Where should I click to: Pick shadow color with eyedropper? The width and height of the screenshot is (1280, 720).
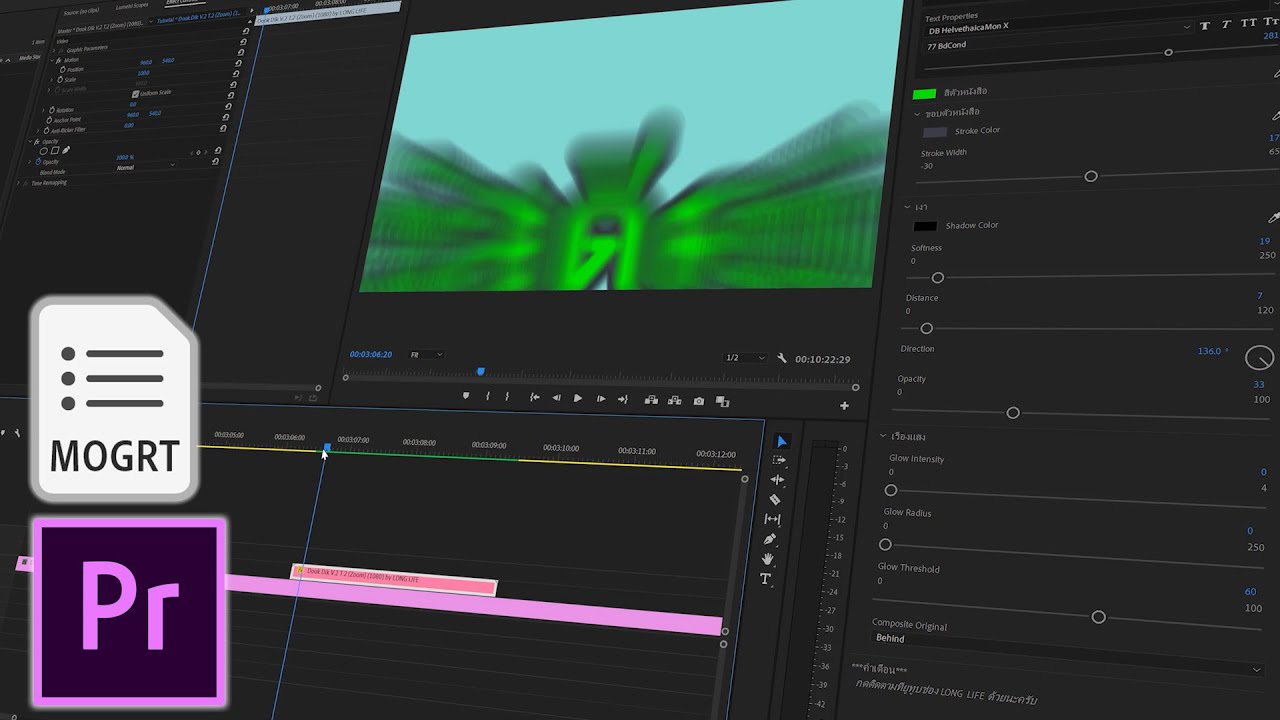click(x=1273, y=217)
